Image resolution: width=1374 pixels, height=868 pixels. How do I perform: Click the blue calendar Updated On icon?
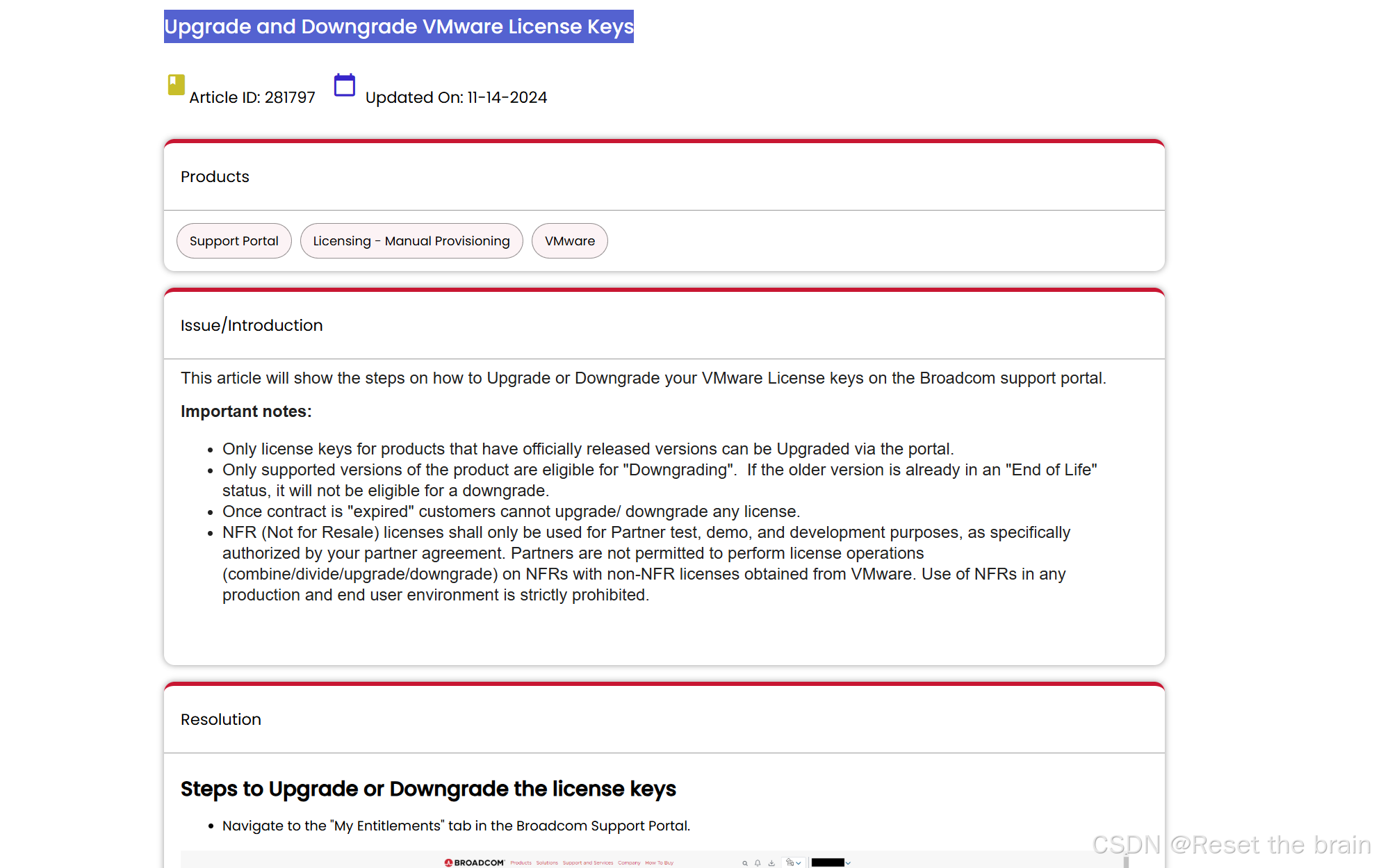point(344,85)
